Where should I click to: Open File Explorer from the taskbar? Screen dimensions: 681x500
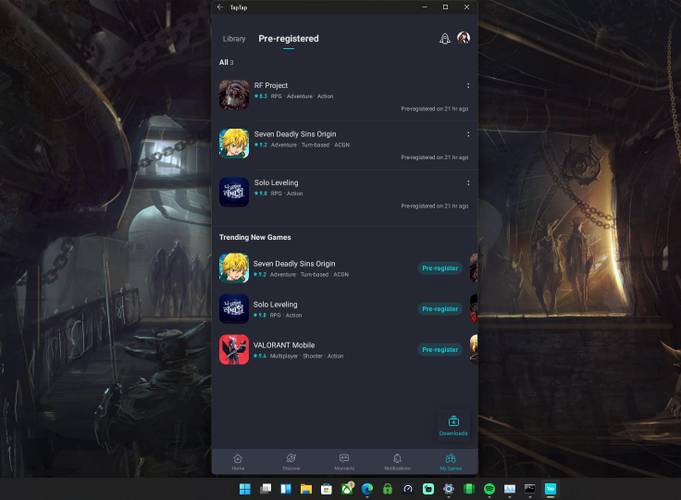tap(306, 489)
